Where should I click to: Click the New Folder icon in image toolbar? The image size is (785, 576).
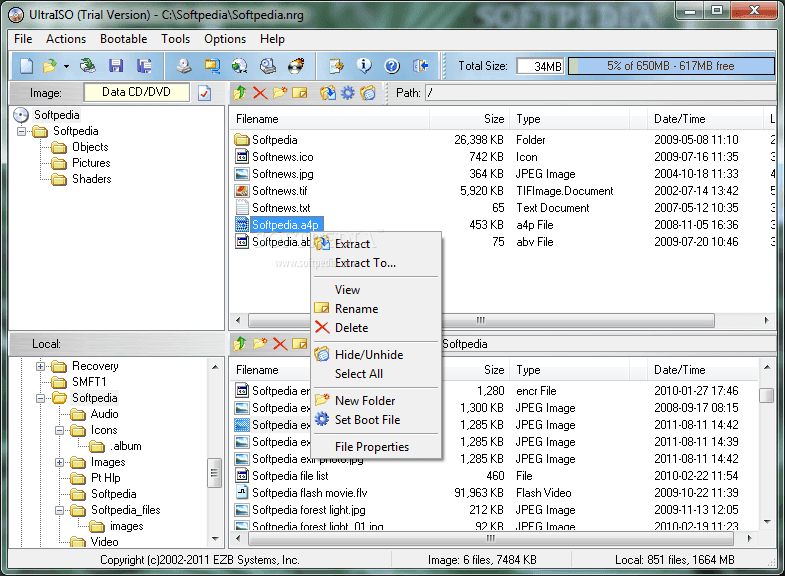click(x=280, y=93)
